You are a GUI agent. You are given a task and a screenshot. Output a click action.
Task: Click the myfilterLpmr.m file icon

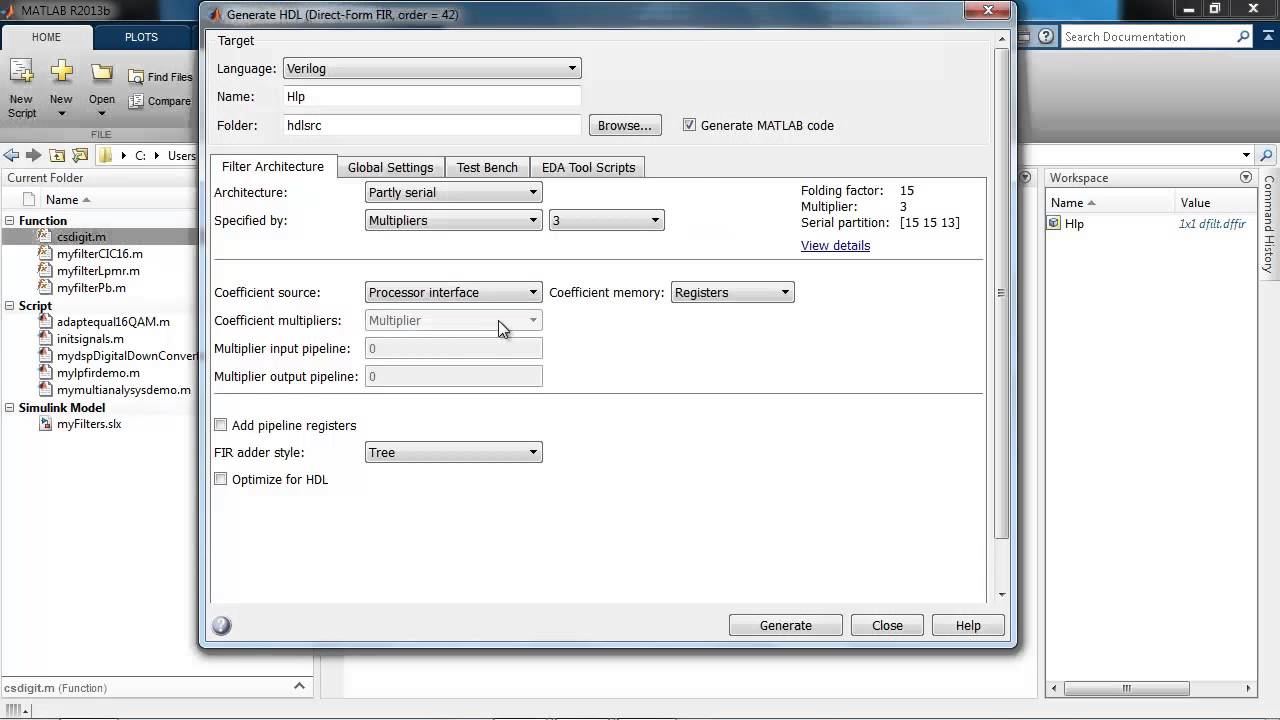coord(45,271)
